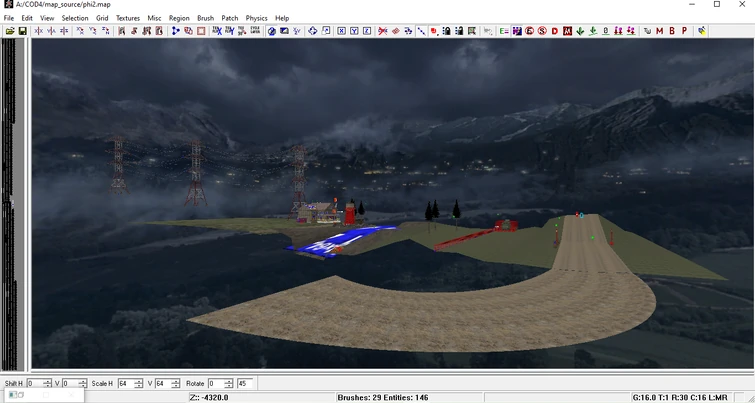
Task: Toggle the texture lock X icon
Action: point(217,31)
